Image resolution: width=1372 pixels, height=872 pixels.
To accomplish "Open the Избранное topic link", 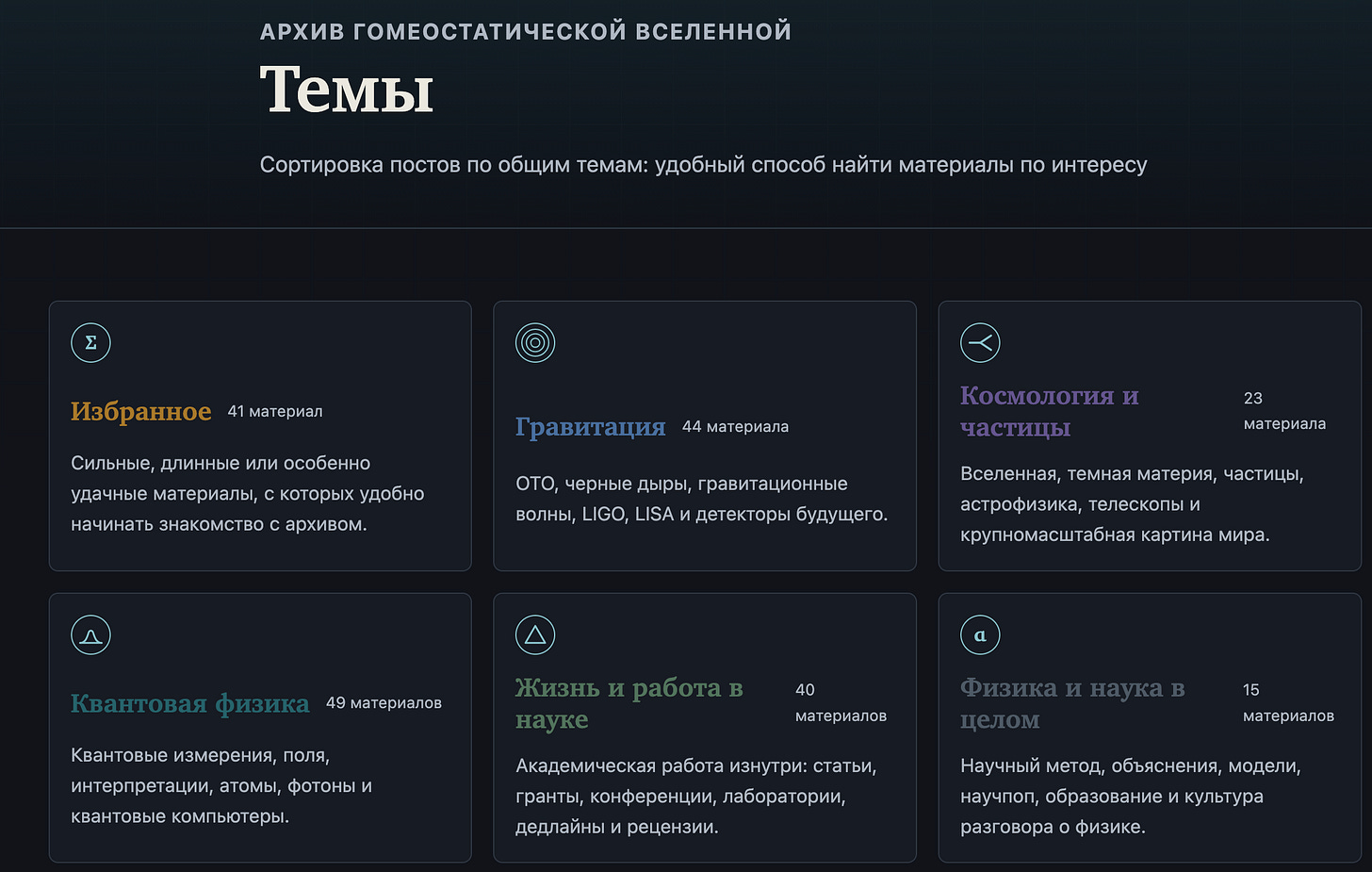I will pos(141,411).
